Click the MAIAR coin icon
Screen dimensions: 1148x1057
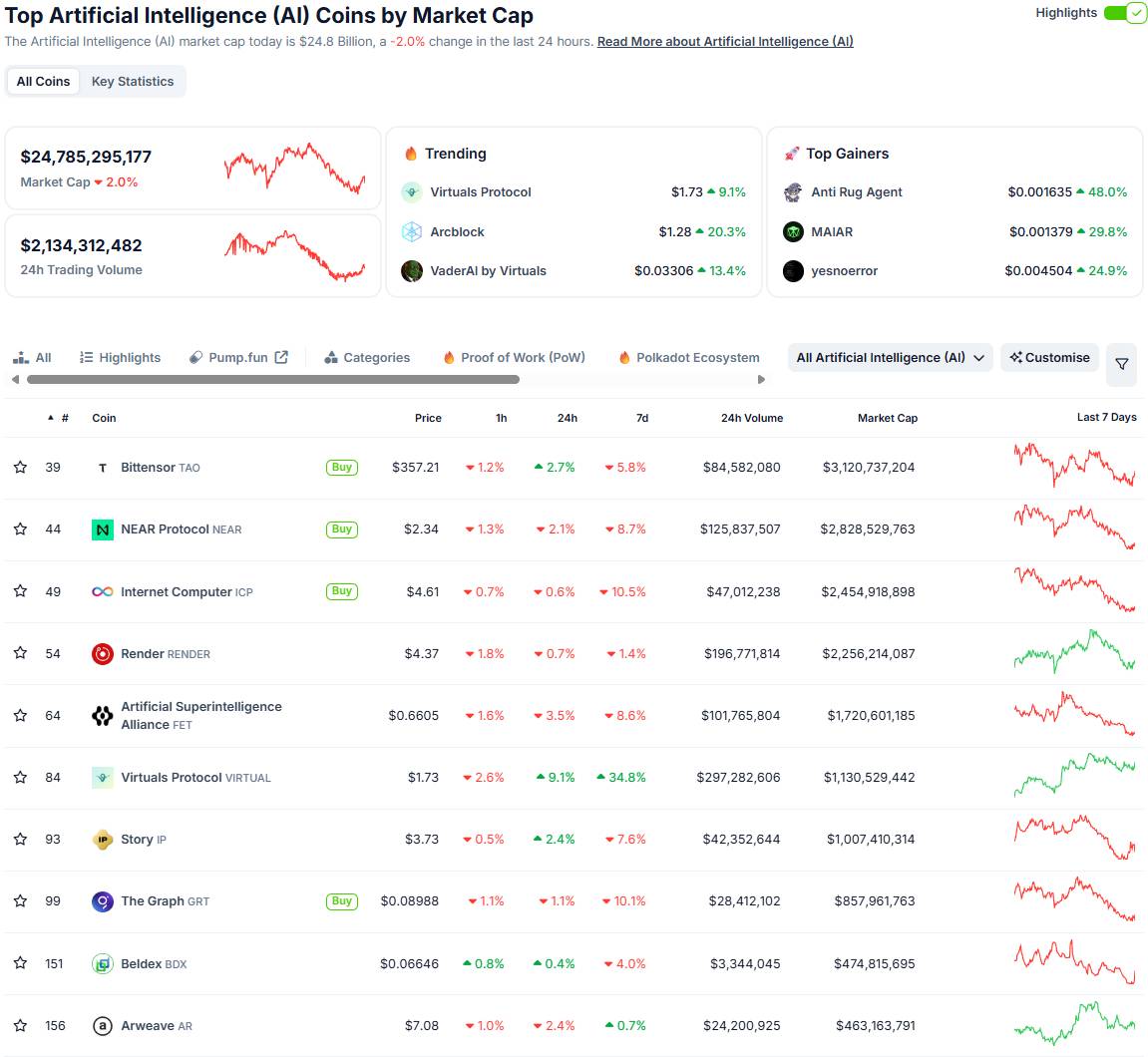793,232
